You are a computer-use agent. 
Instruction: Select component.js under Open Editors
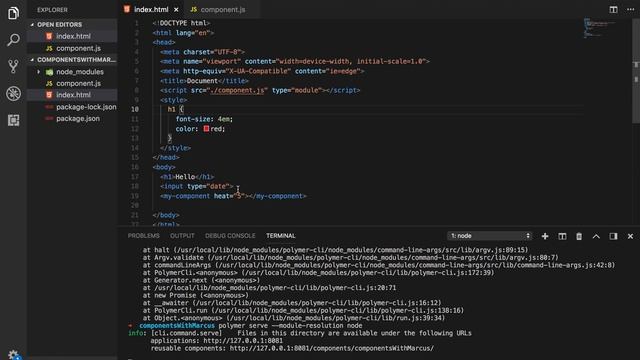(72, 48)
